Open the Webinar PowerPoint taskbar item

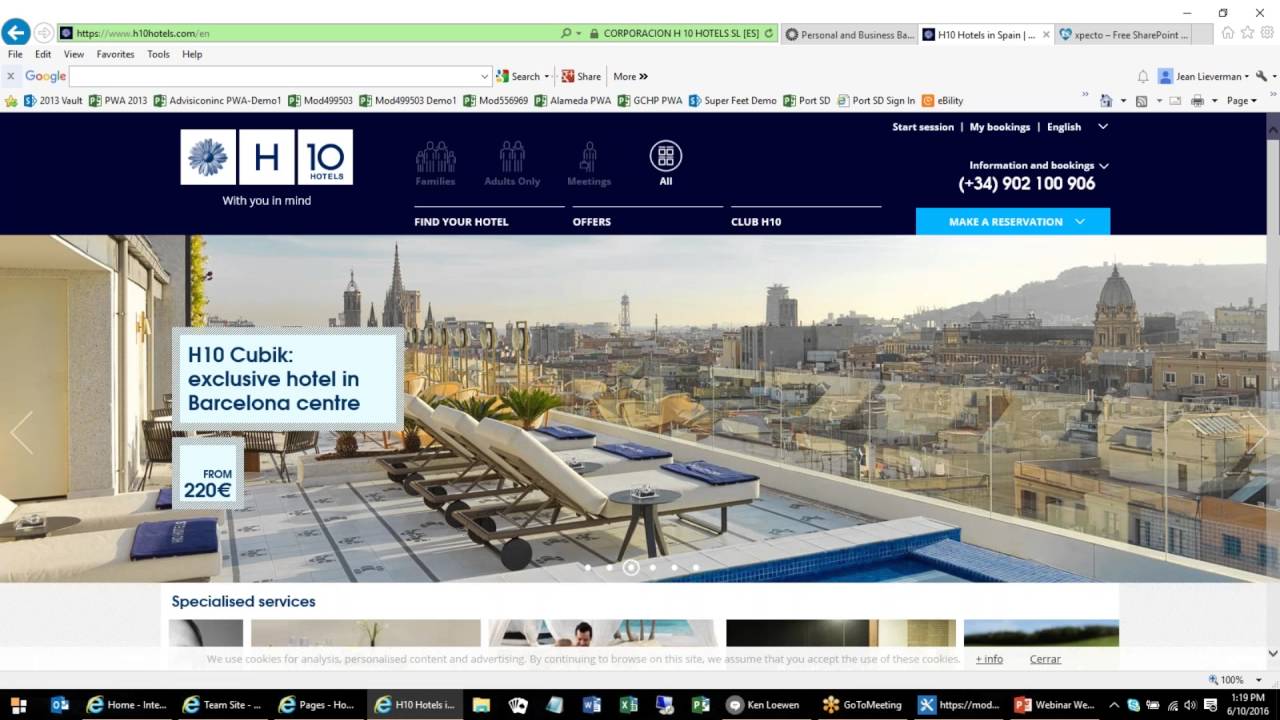tap(1054, 704)
